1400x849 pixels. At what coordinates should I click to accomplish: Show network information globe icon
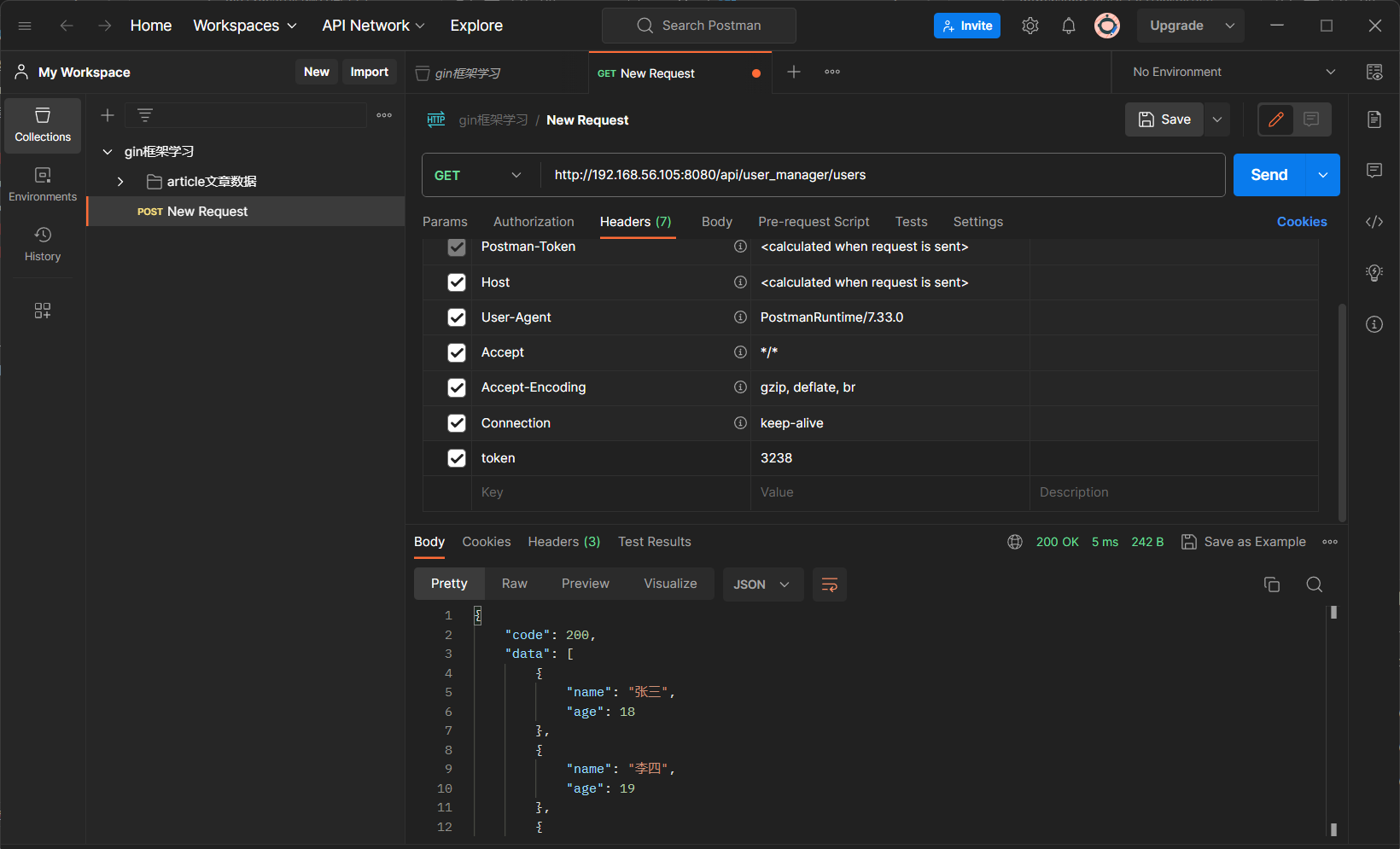pos(1015,542)
